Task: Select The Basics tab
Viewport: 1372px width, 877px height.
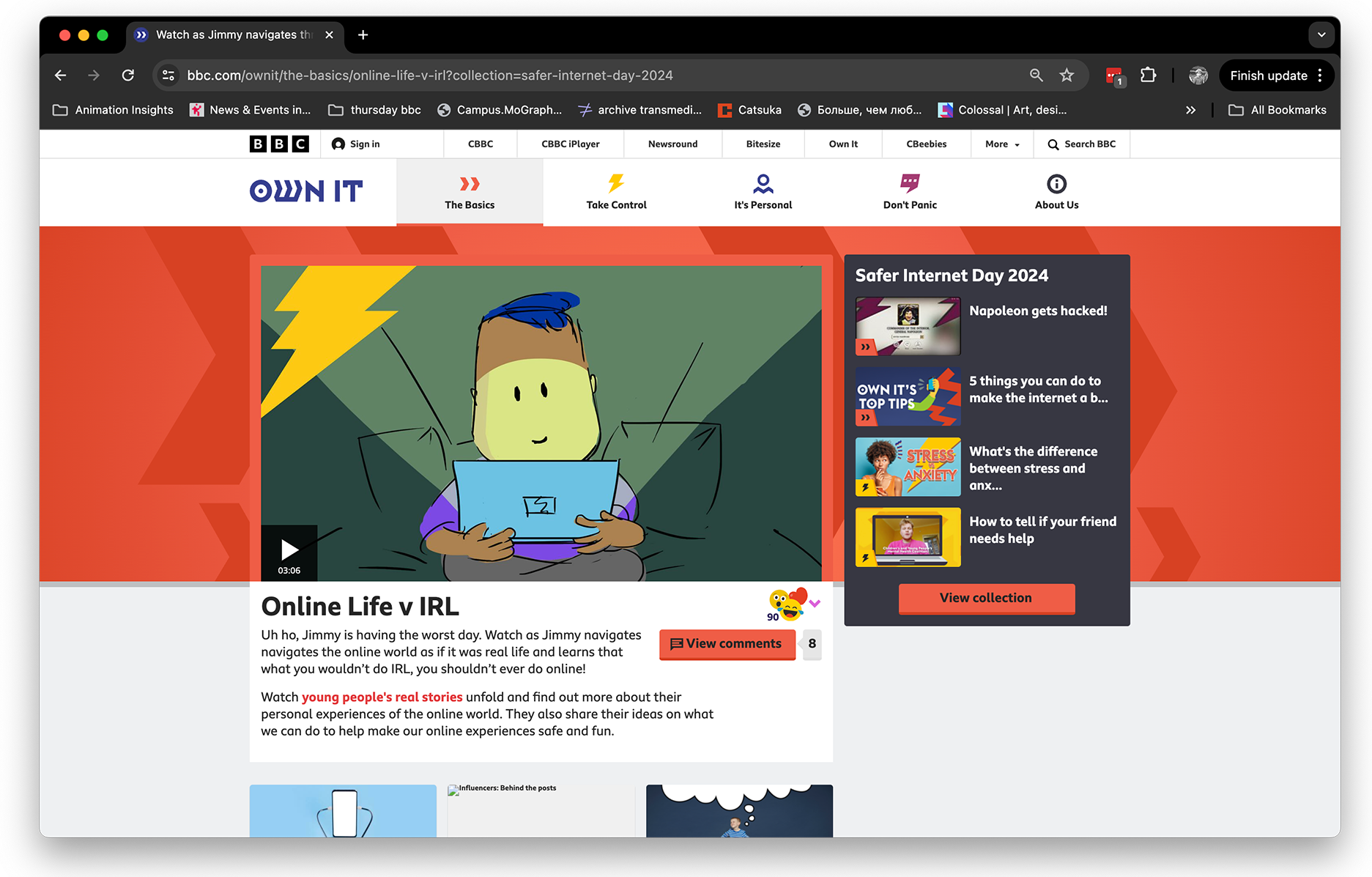Action: pos(470,193)
